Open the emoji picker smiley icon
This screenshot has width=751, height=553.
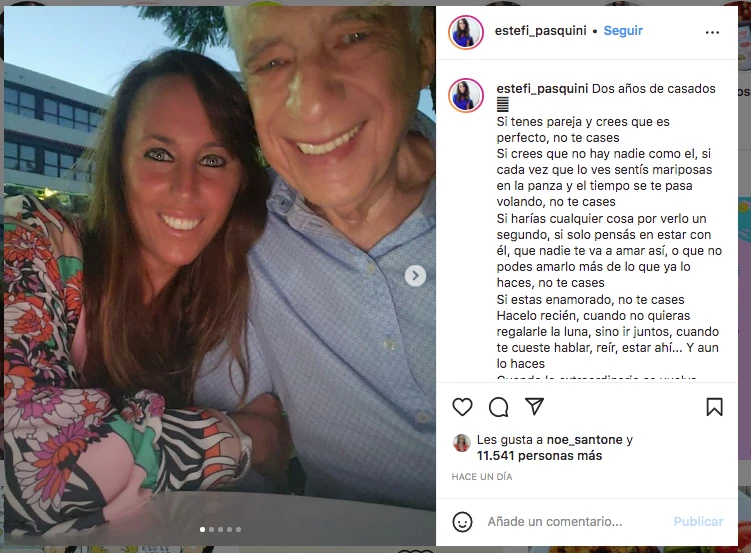(462, 521)
